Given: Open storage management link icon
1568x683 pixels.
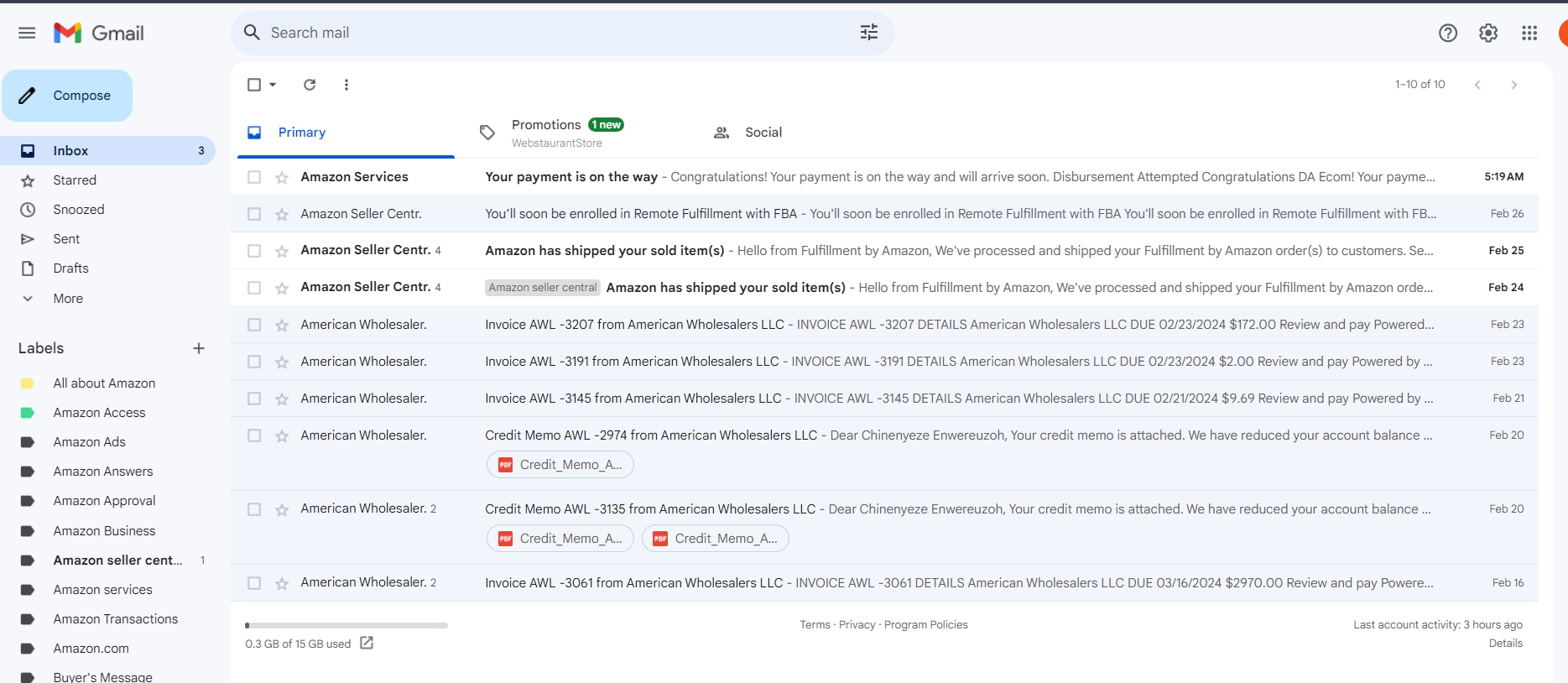Looking at the screenshot, I should (367, 643).
